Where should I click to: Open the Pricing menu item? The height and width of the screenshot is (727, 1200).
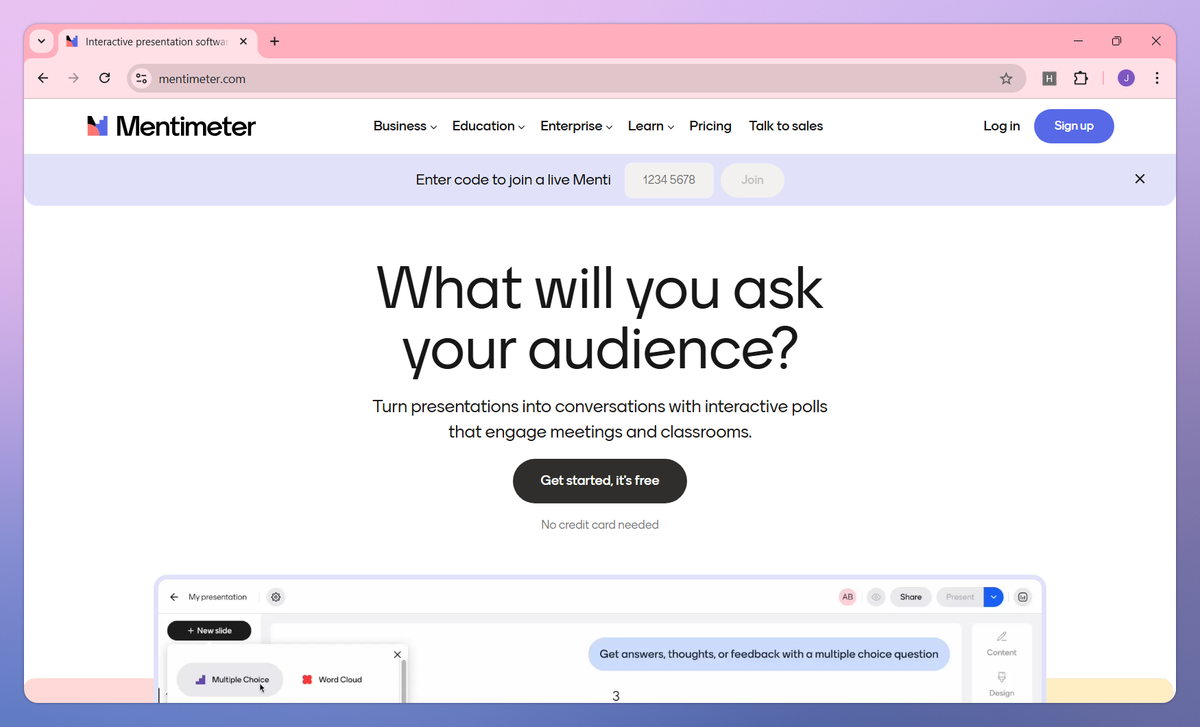(x=710, y=126)
